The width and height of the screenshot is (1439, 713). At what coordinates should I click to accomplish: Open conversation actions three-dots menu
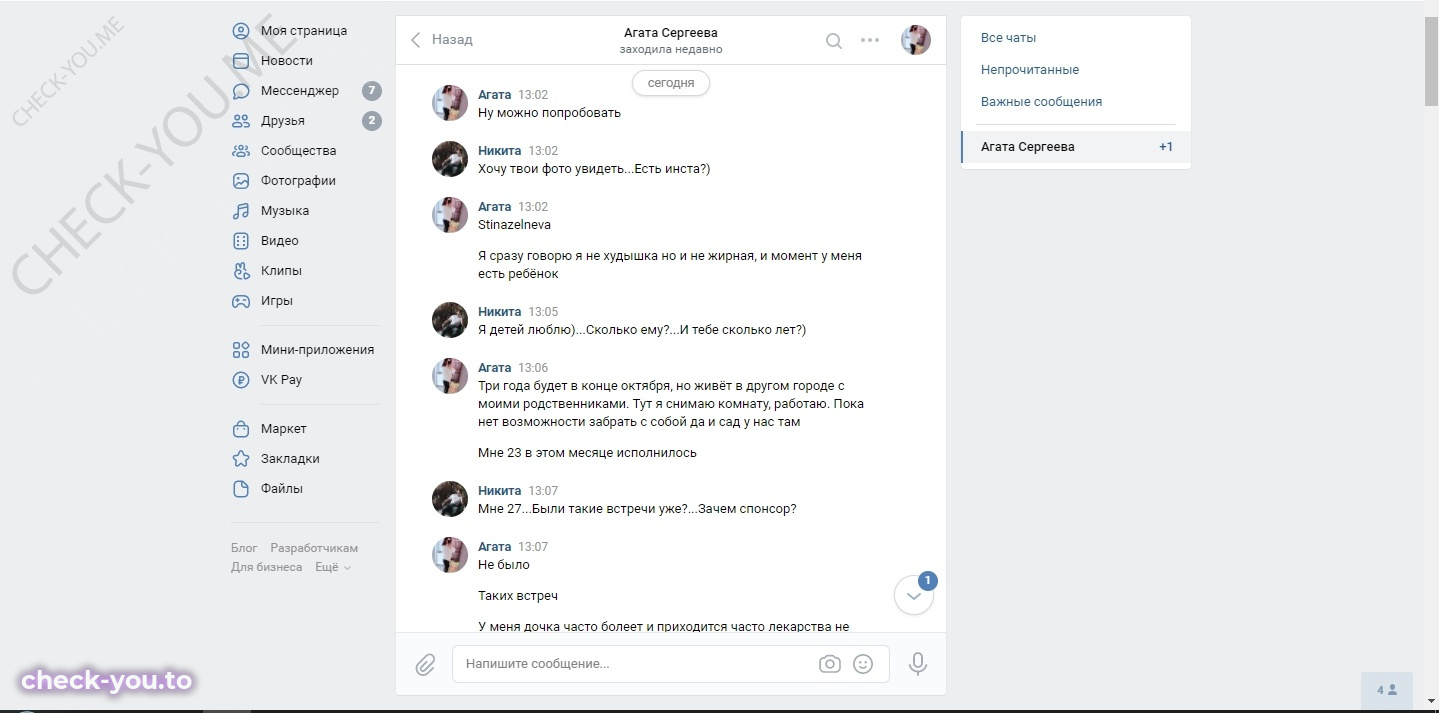coord(870,41)
